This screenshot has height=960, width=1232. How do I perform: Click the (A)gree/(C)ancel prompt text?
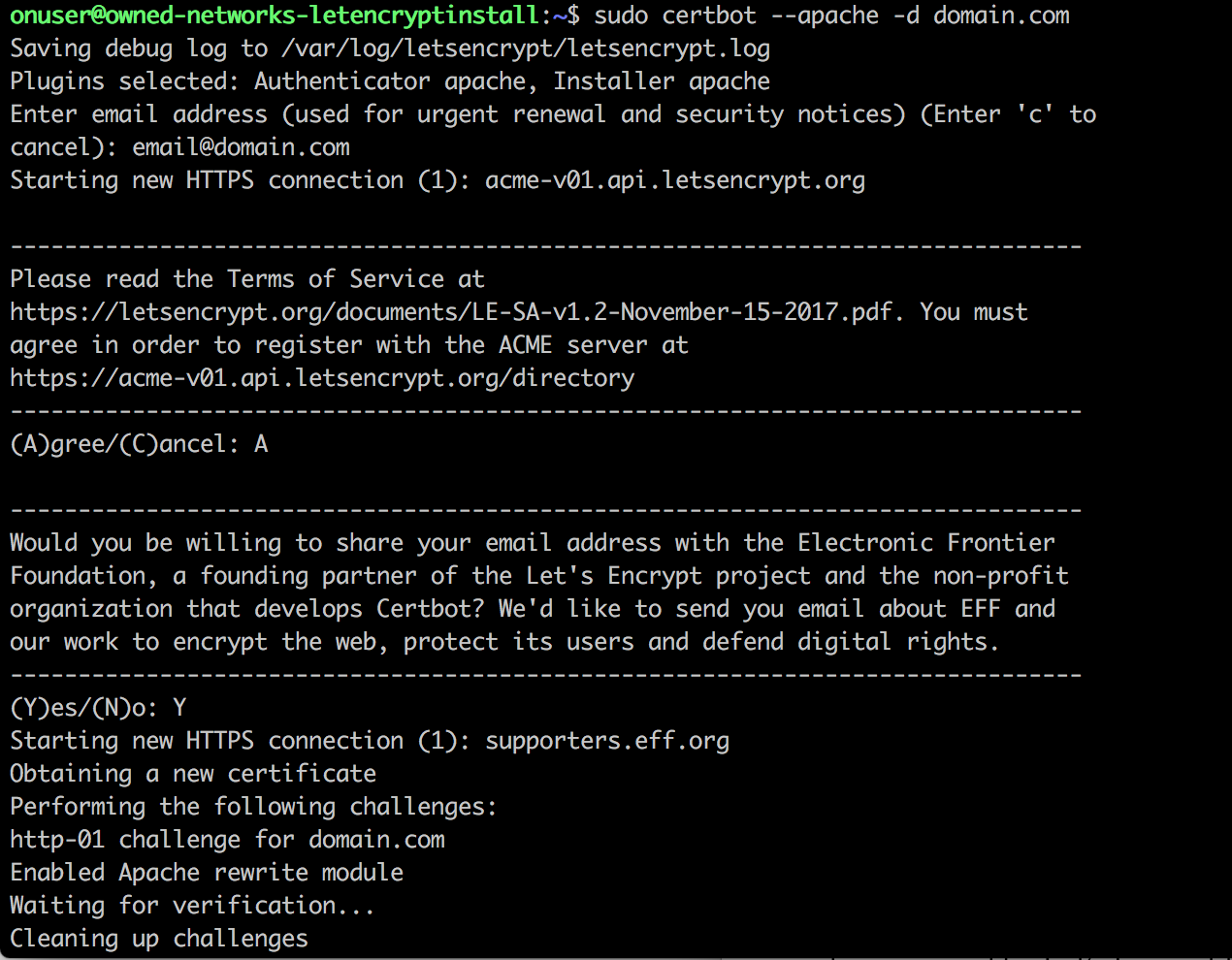click(x=124, y=444)
